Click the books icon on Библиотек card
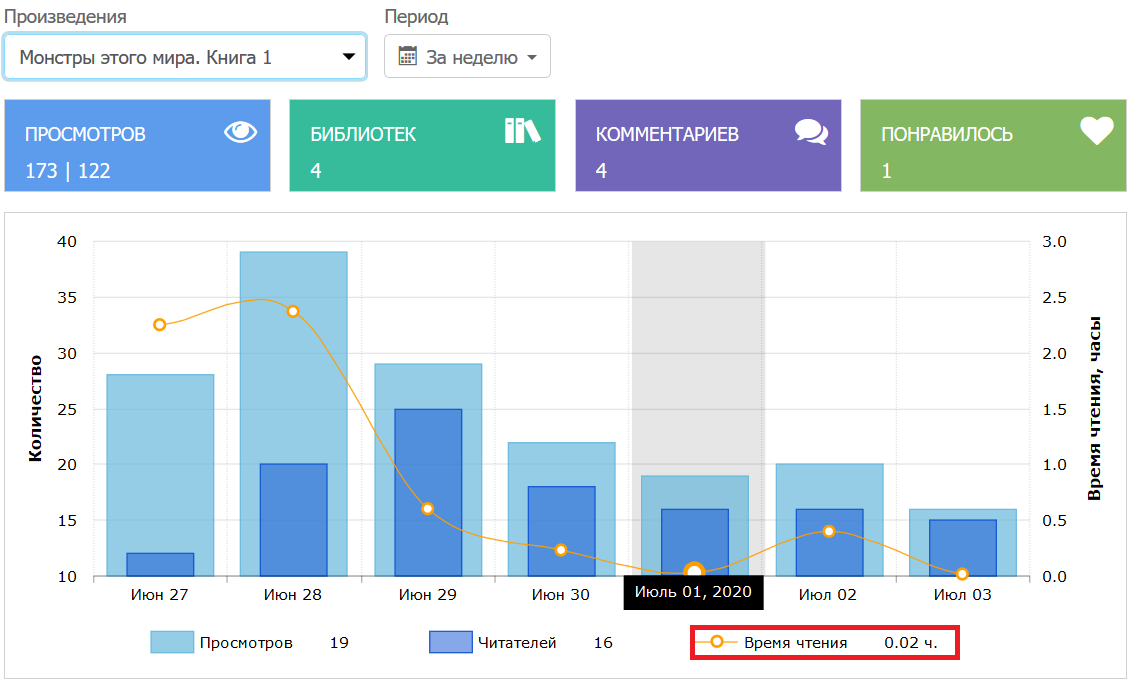This screenshot has width=1137, height=681. [522, 131]
